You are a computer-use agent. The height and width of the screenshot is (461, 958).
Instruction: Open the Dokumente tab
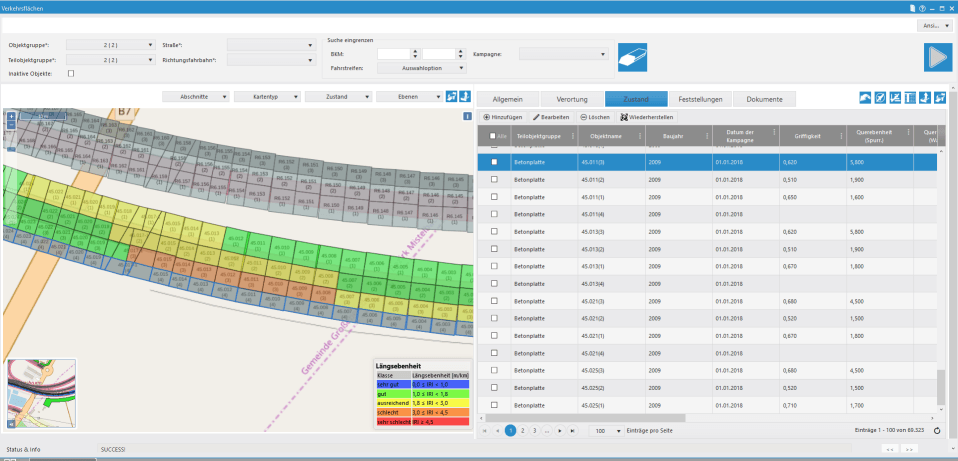(764, 99)
